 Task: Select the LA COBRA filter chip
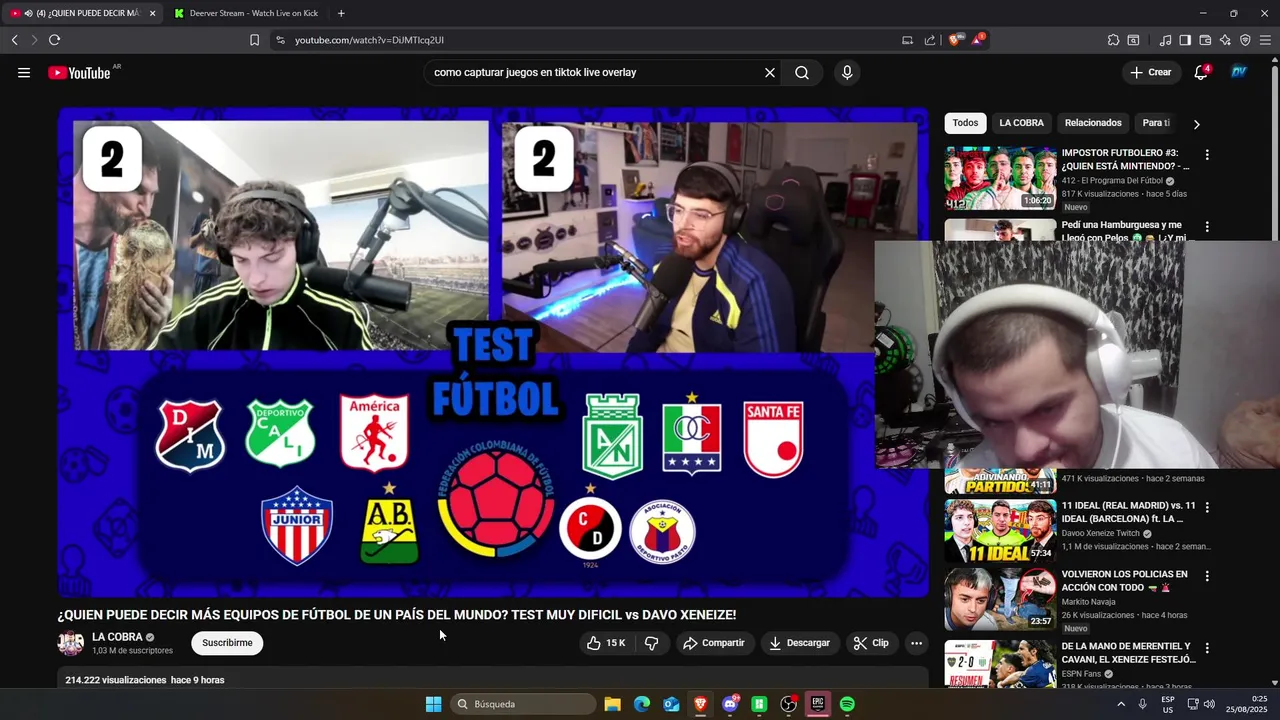point(1021,123)
